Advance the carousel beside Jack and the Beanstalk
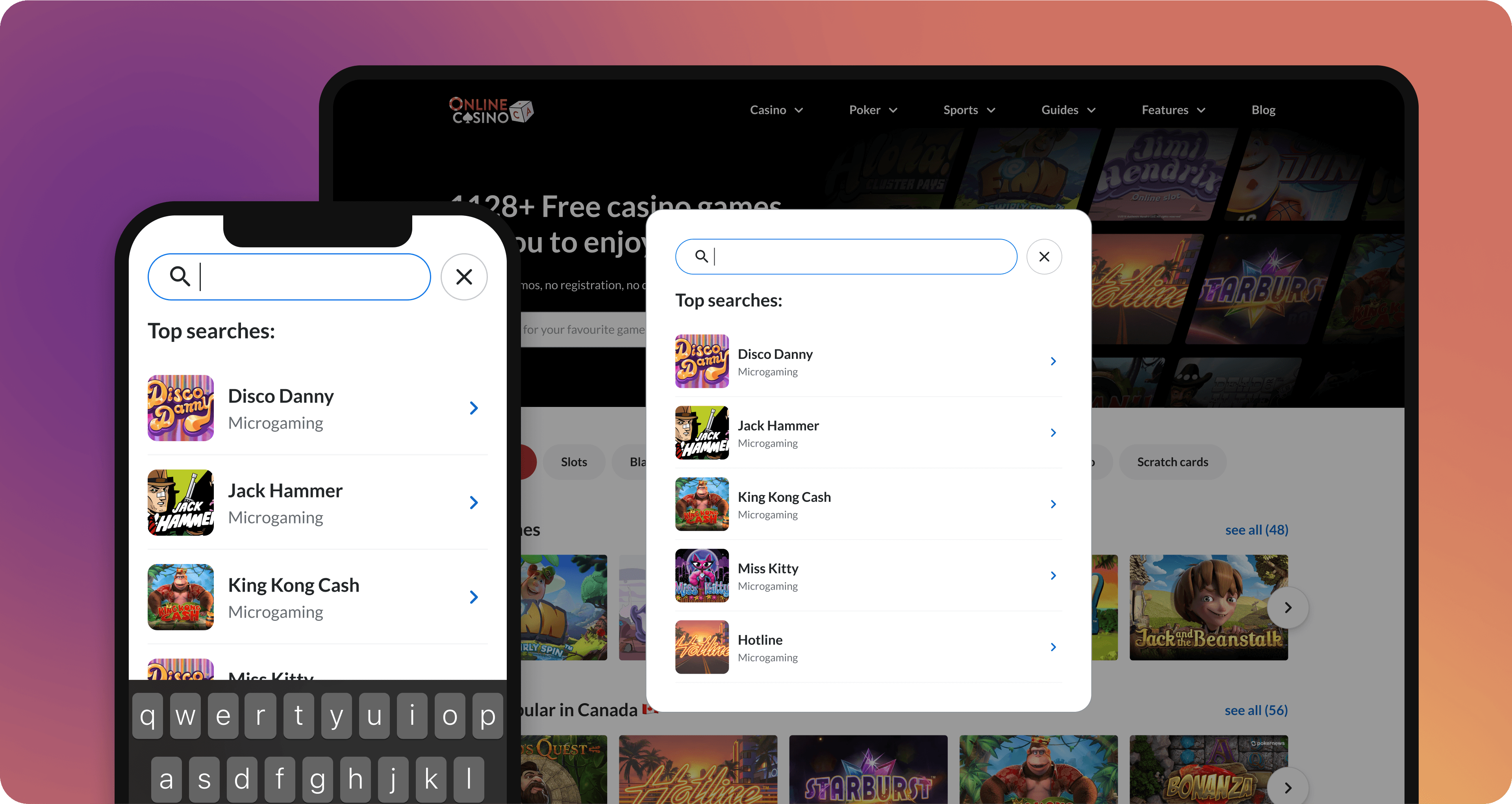Image resolution: width=1512 pixels, height=804 pixels. 1288,608
